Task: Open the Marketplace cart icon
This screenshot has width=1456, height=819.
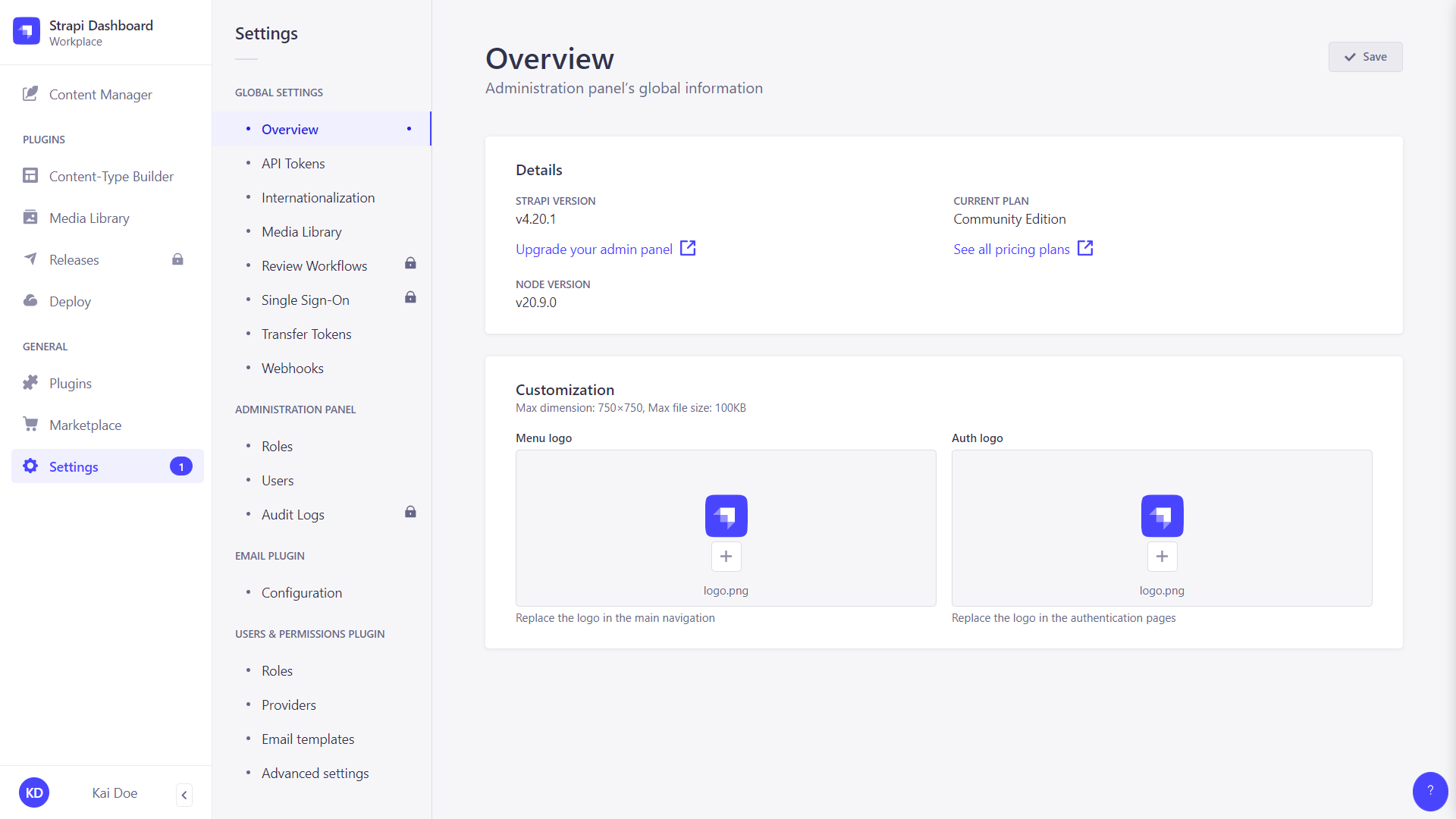Action: tap(30, 424)
